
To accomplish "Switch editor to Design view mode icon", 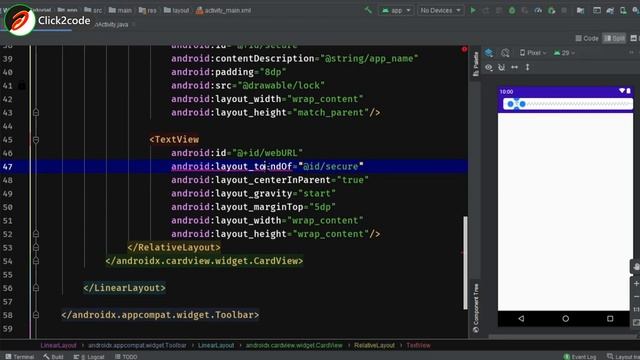I will coord(634,38).
